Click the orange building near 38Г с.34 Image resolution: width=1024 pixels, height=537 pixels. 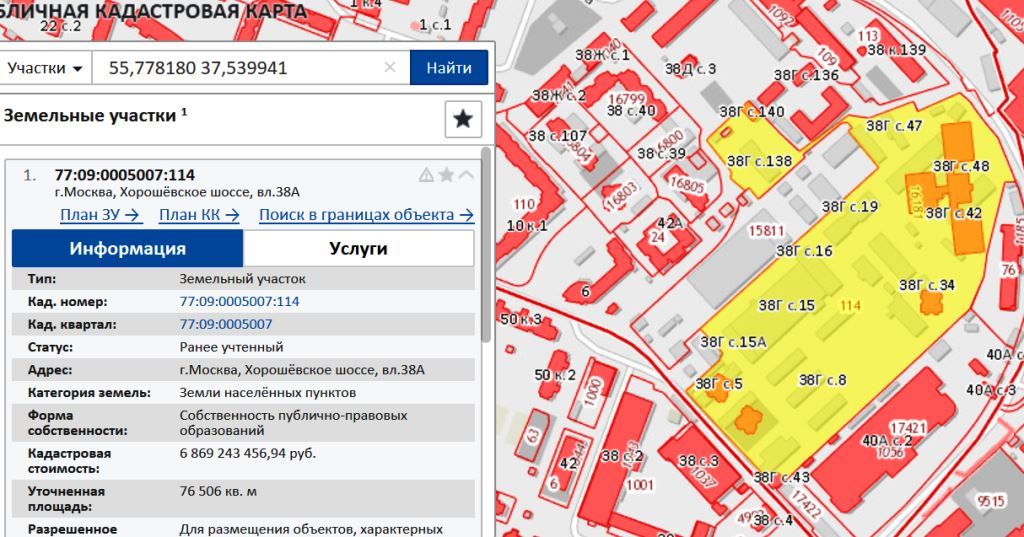point(932,302)
